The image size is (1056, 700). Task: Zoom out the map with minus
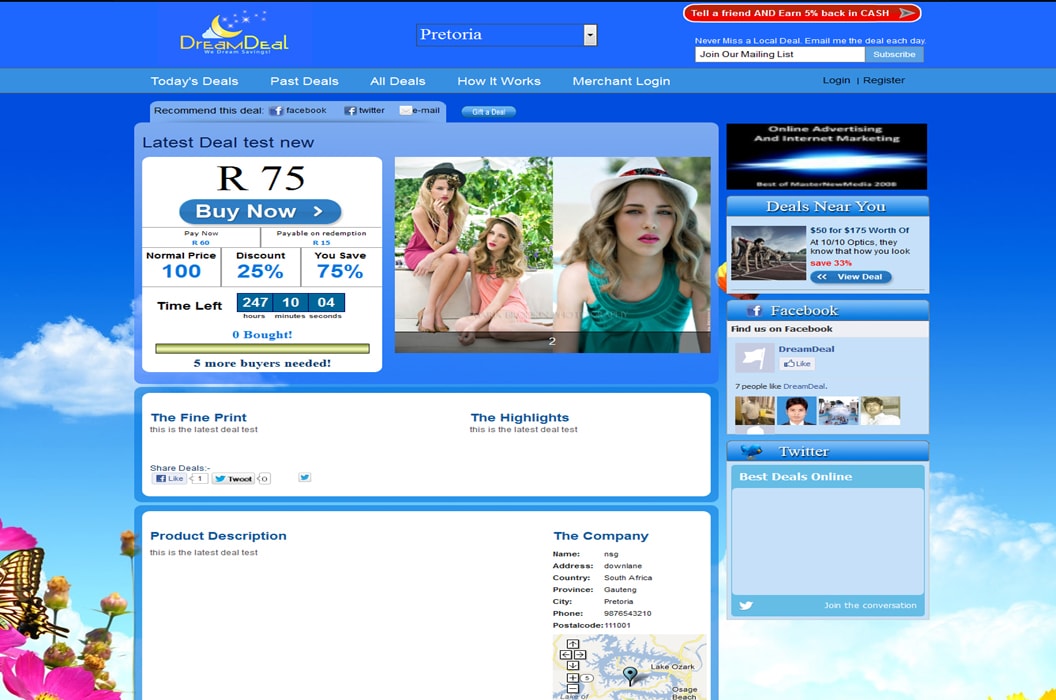click(x=572, y=689)
